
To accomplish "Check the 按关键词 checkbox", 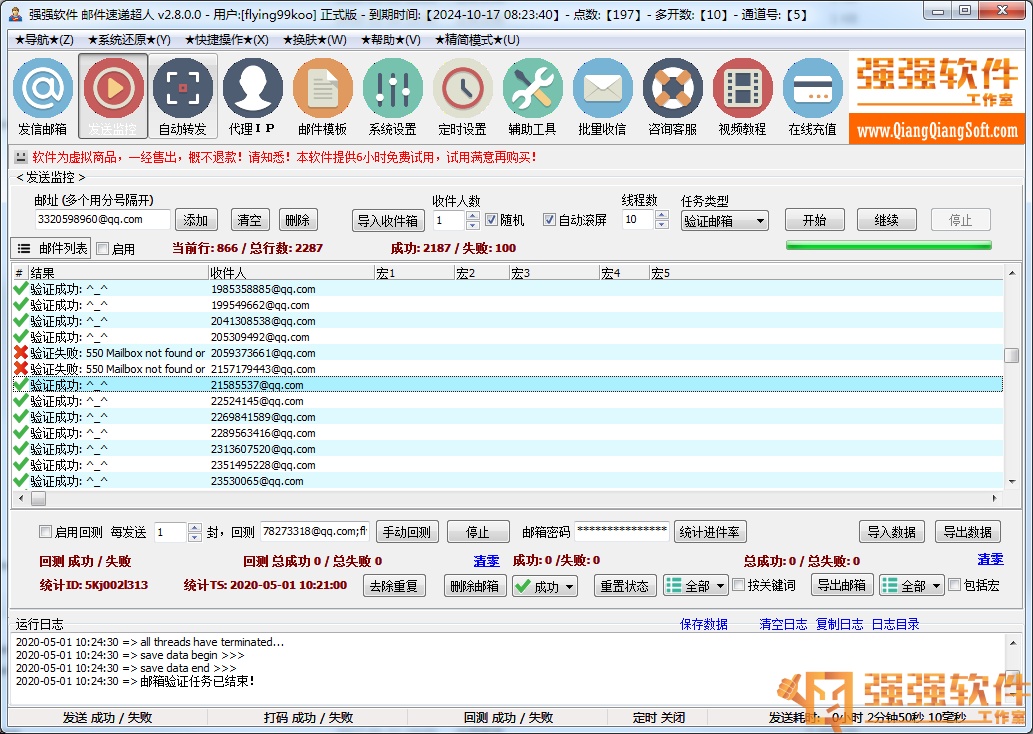I will click(739, 584).
